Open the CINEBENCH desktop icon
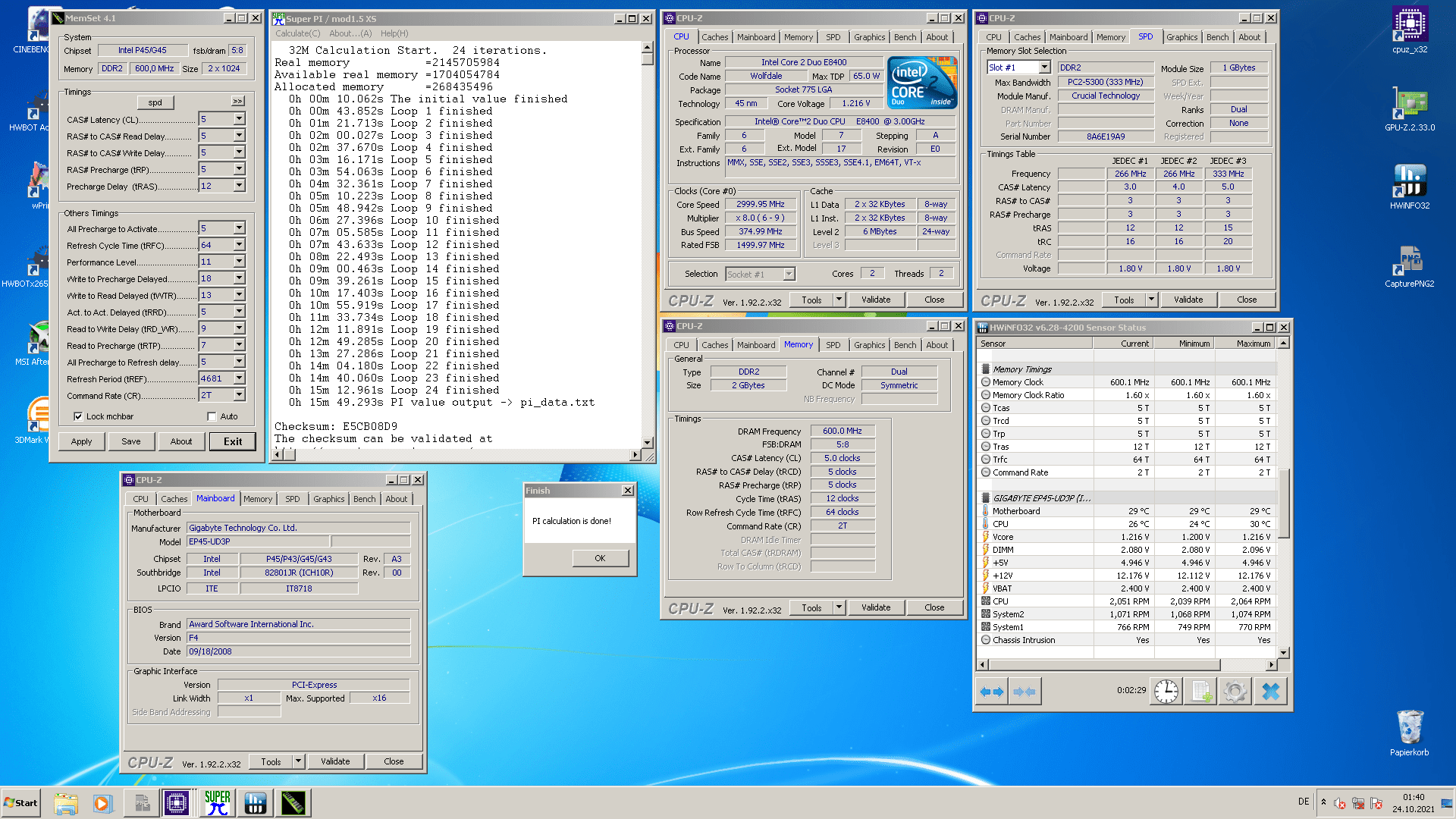 tap(30, 30)
